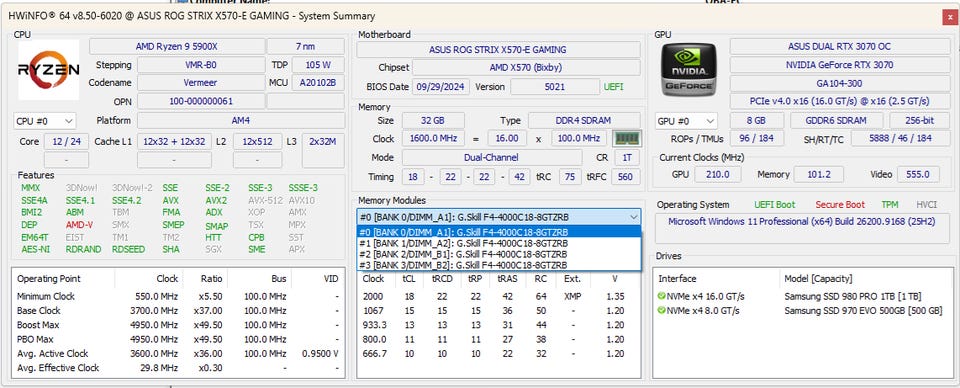Click the A20102B MCU value
Viewport: 960px width, 388px height.
click(318, 83)
